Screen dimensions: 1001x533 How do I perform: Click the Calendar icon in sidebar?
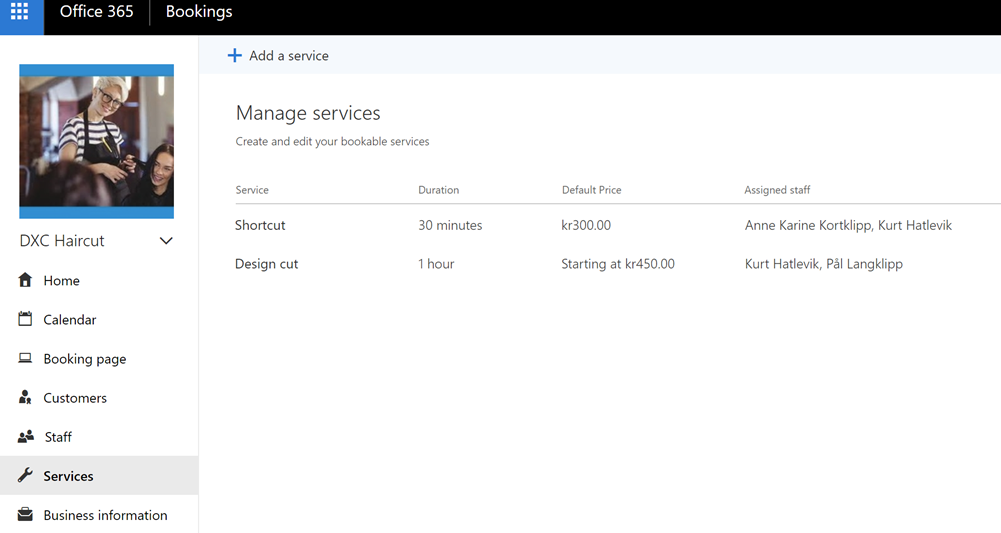(x=26, y=319)
